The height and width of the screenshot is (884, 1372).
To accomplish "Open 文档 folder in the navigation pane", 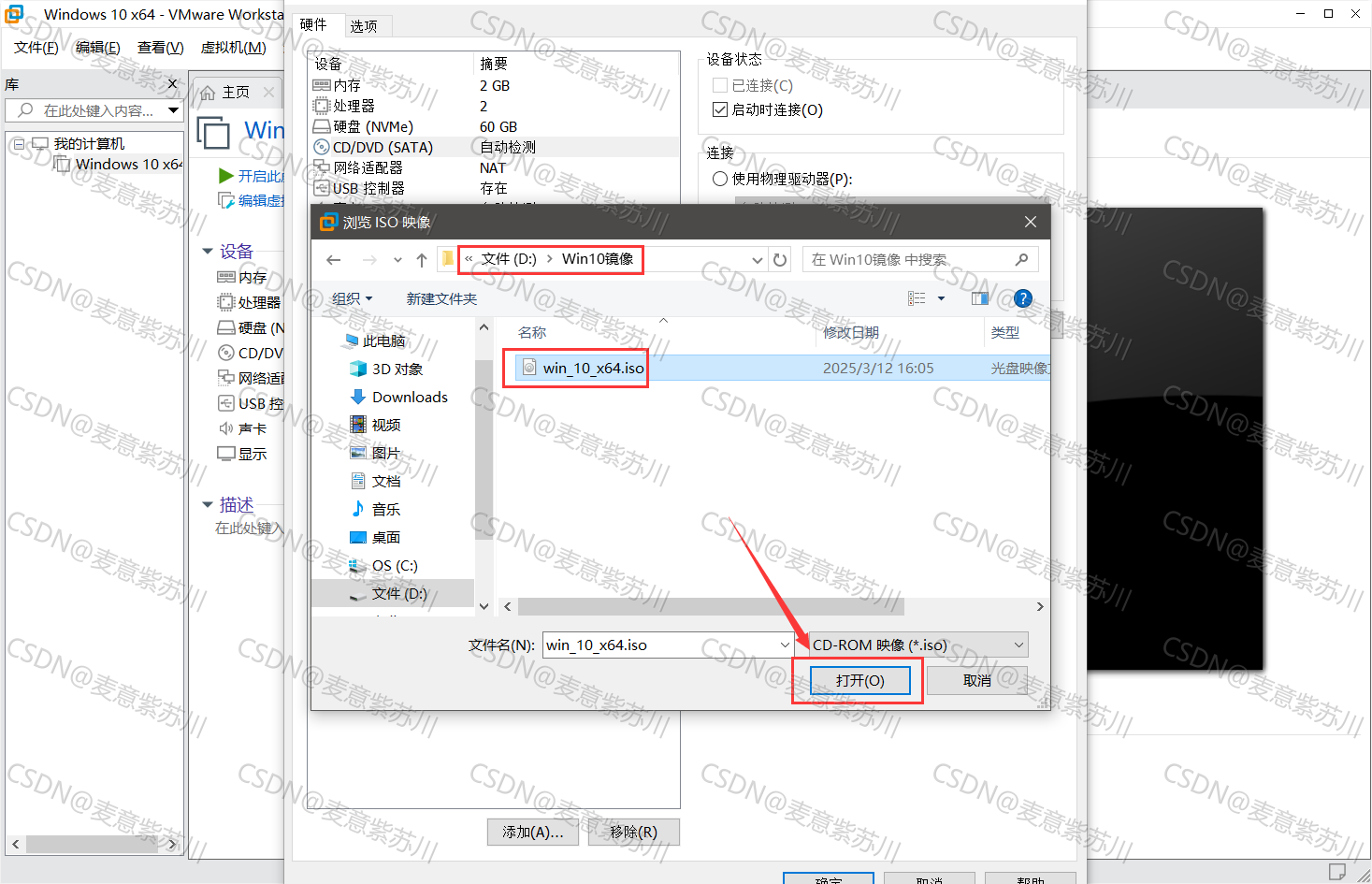I will pos(376,481).
